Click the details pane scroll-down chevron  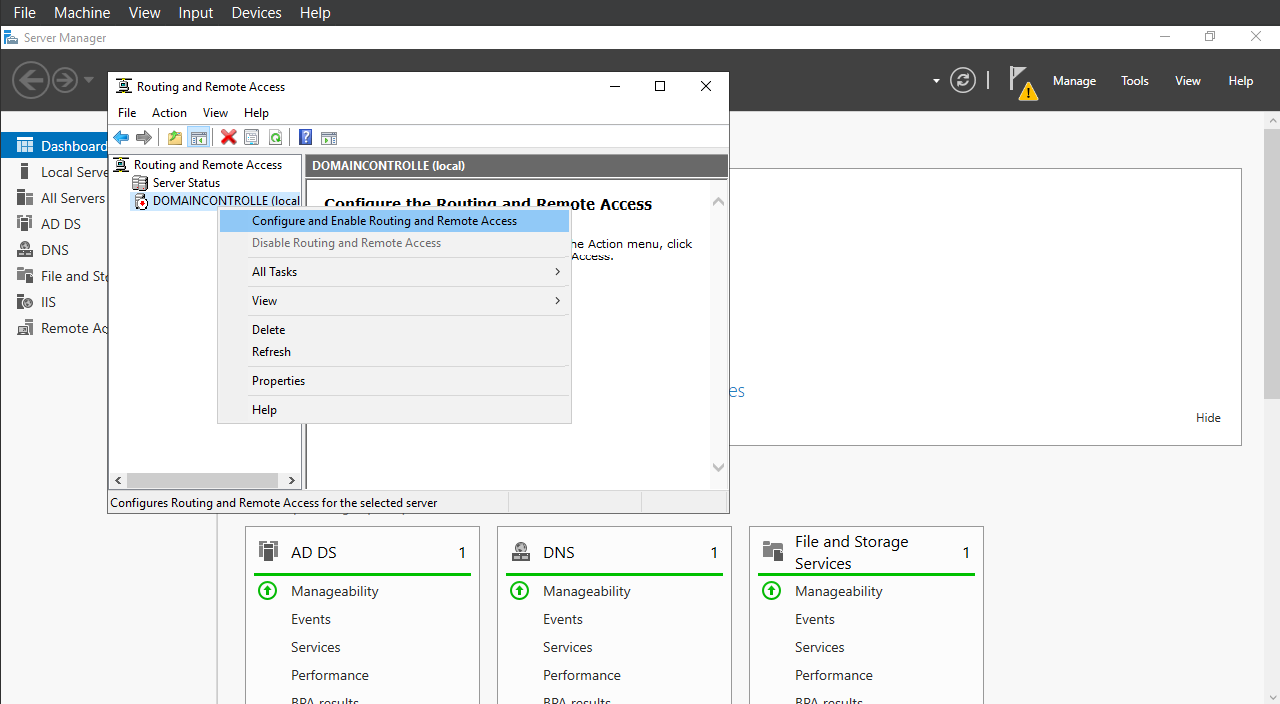tap(718, 467)
